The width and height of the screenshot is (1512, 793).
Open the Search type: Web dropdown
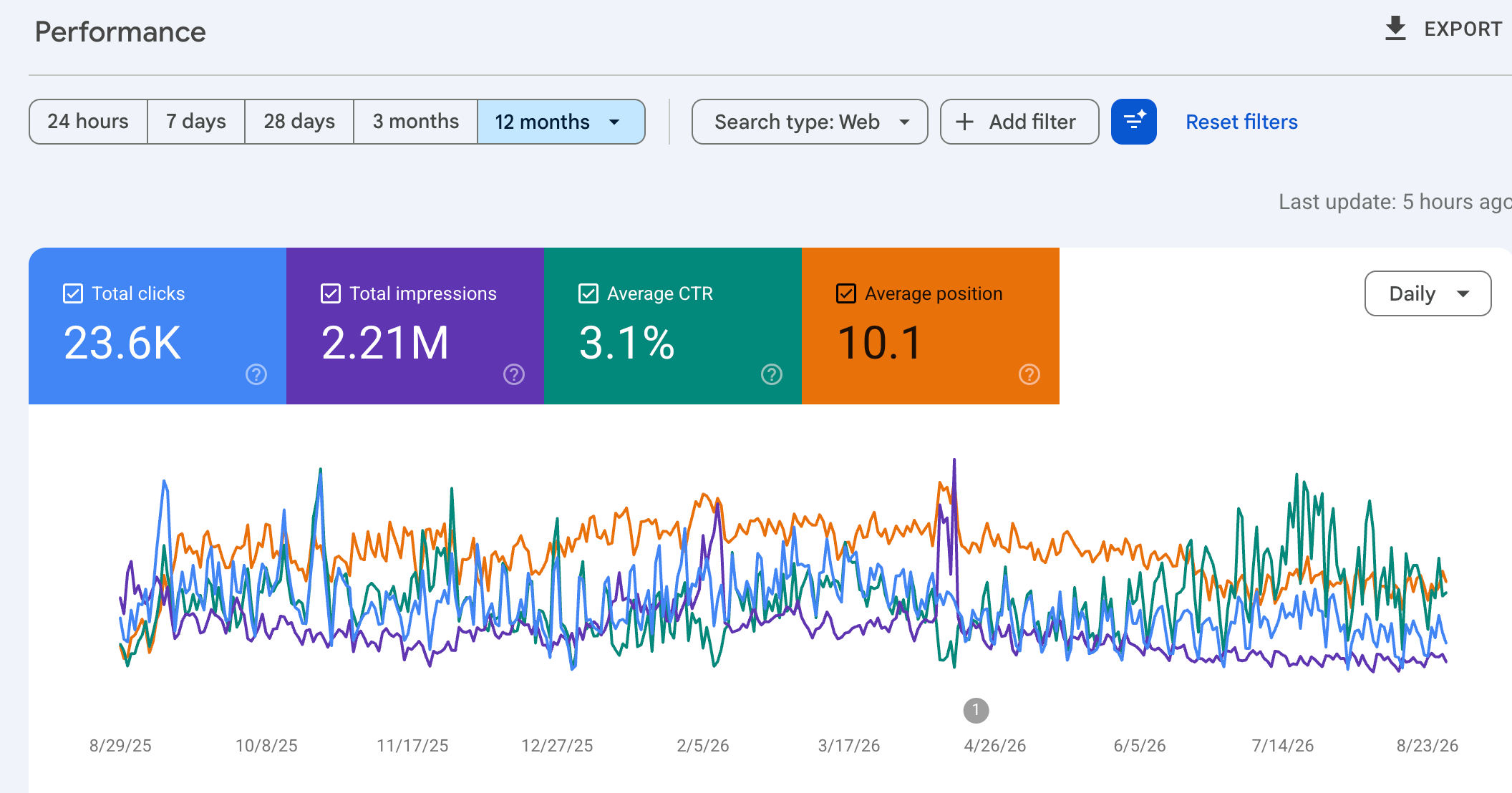[810, 122]
